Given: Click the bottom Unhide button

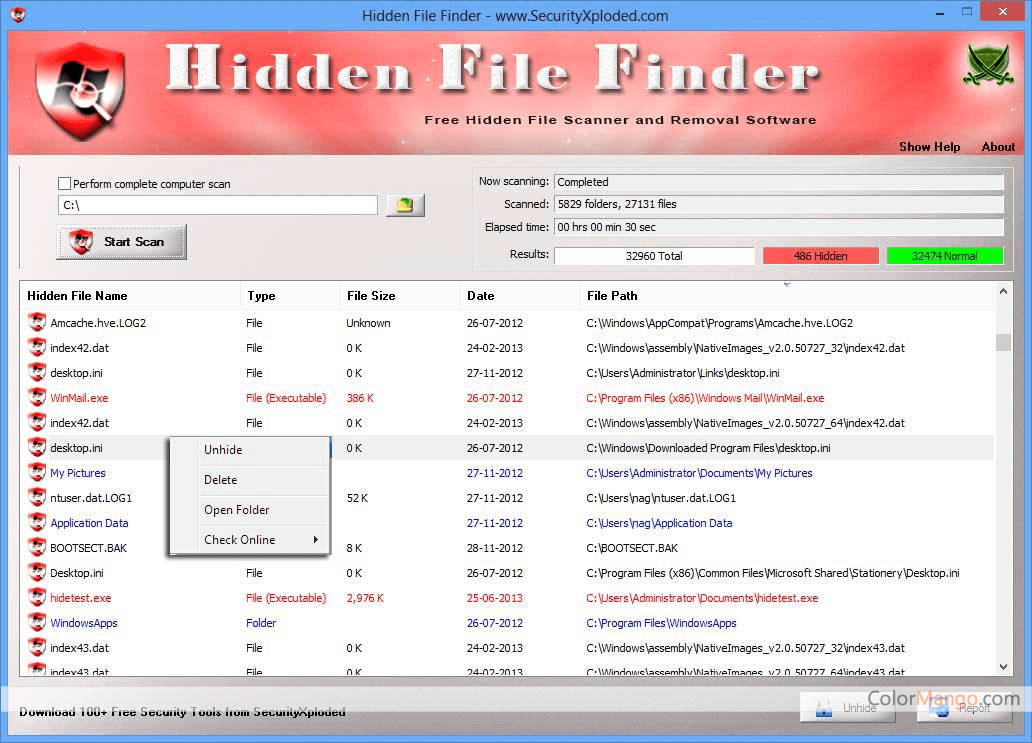Looking at the screenshot, I should 848,707.
